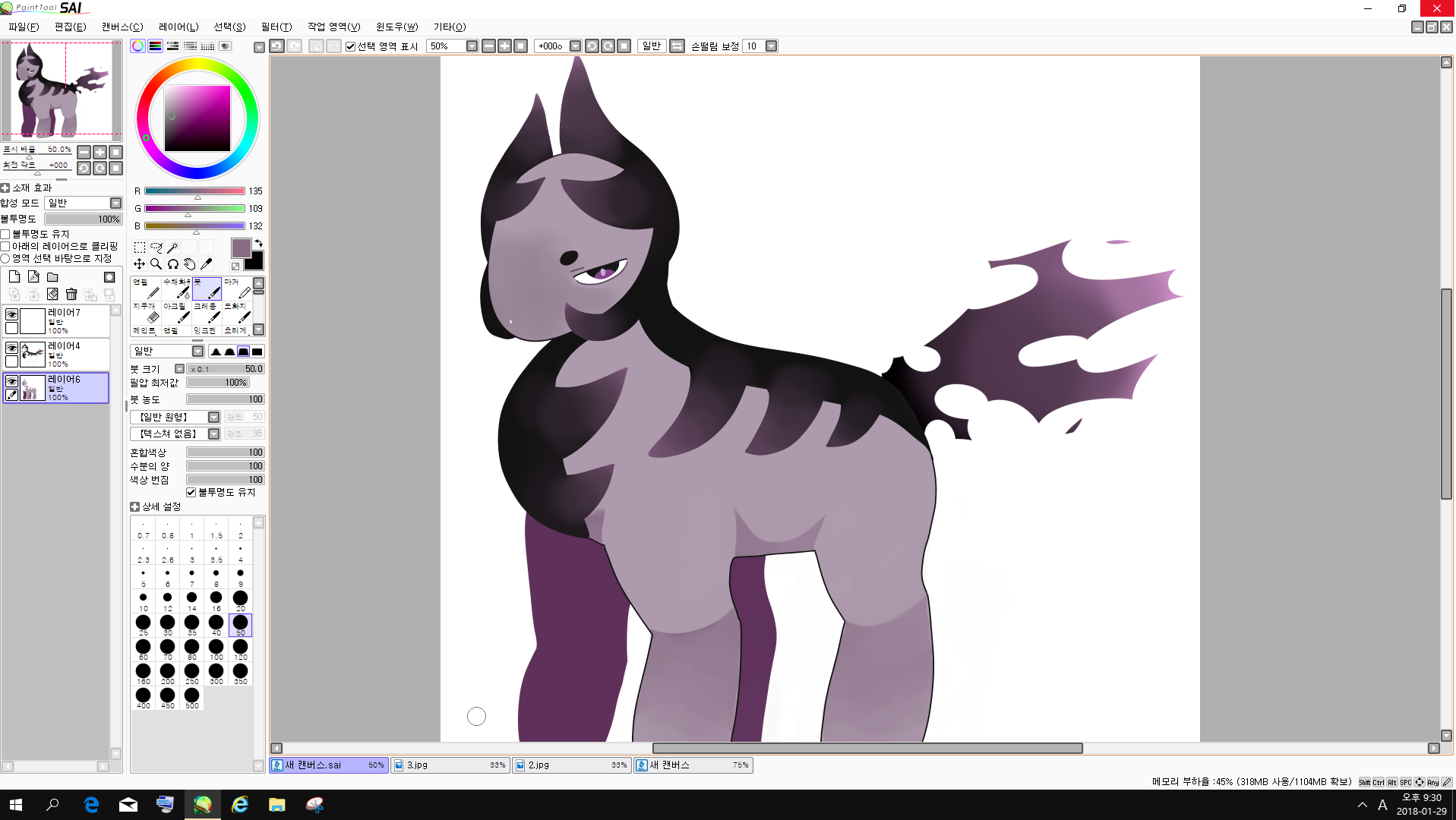
Task: Select the 수채화 watercolor brush
Action: (x=176, y=289)
